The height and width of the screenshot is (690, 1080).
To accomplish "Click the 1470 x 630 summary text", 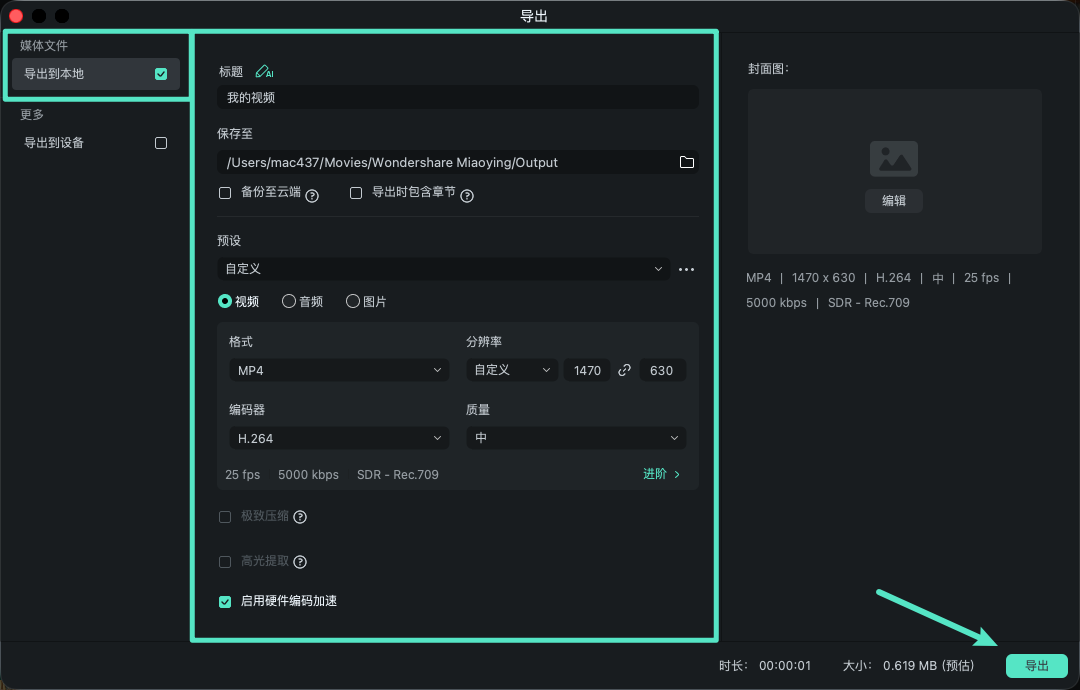I will 823,278.
